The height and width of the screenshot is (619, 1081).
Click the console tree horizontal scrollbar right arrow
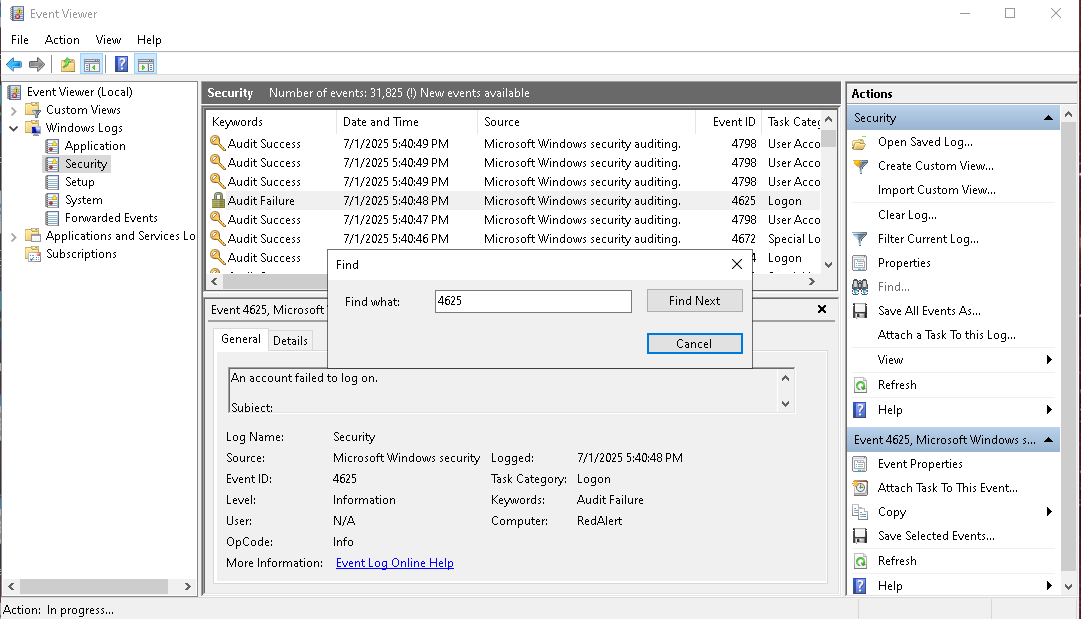tap(188, 587)
